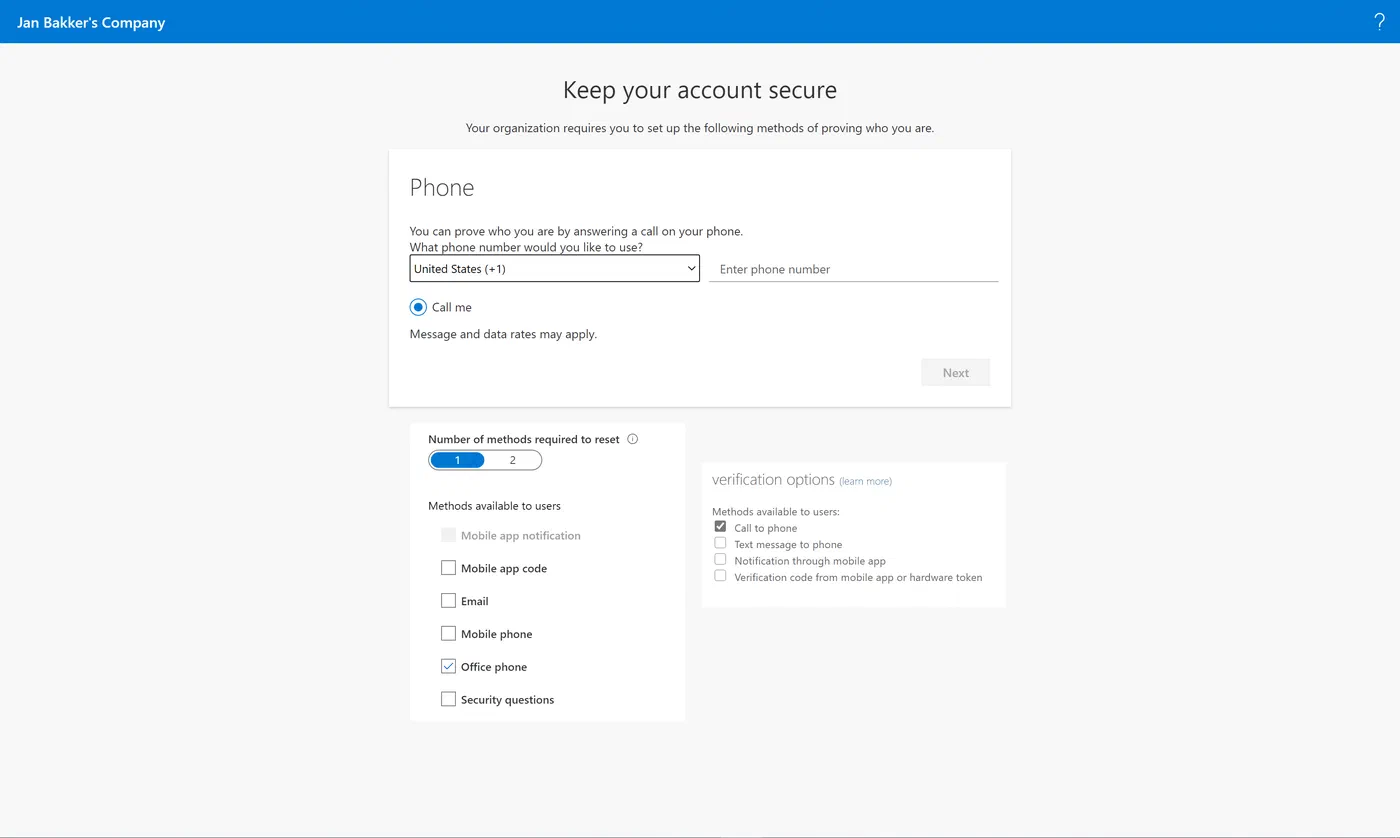Set number of methods required to 2
This screenshot has width=1400, height=838.
[x=513, y=460]
